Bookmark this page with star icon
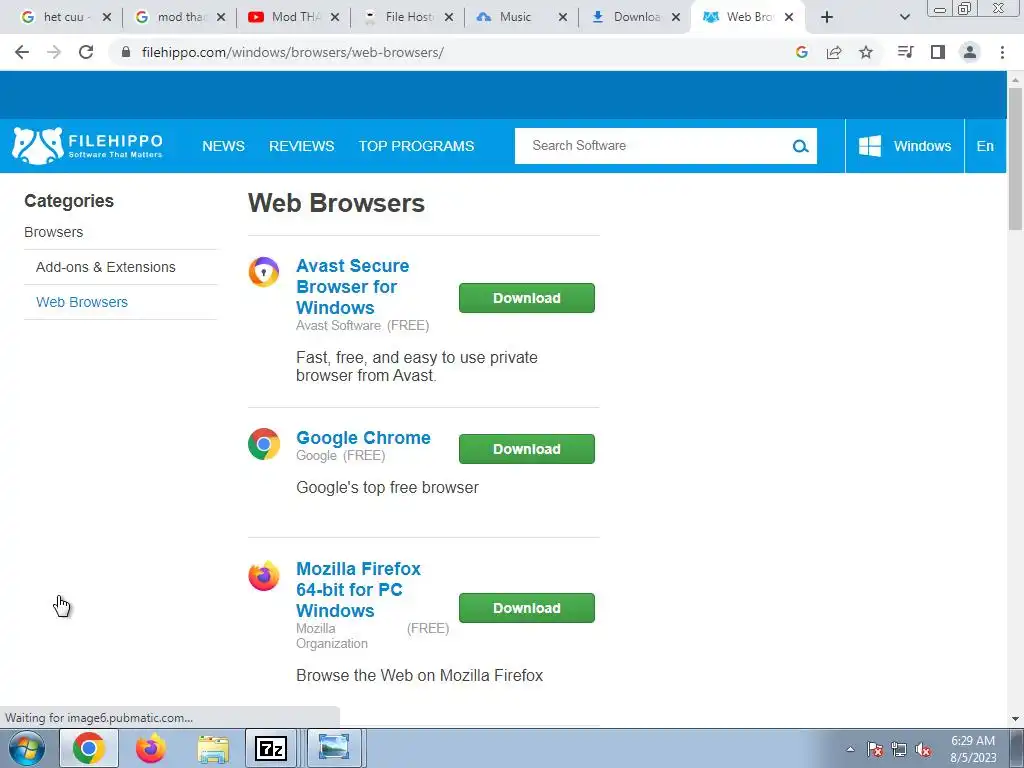 point(866,52)
